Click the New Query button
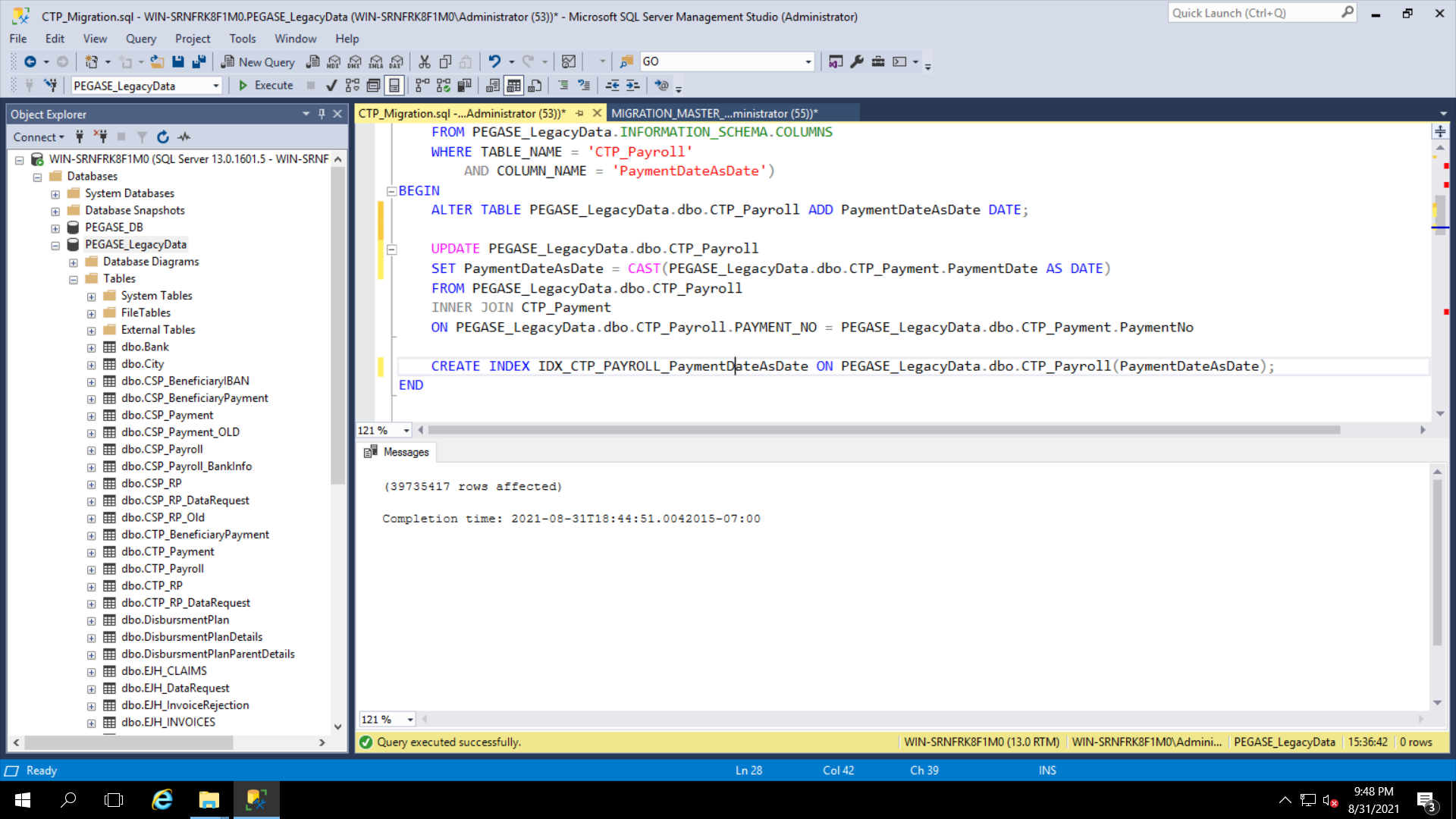1456x819 pixels. [258, 62]
